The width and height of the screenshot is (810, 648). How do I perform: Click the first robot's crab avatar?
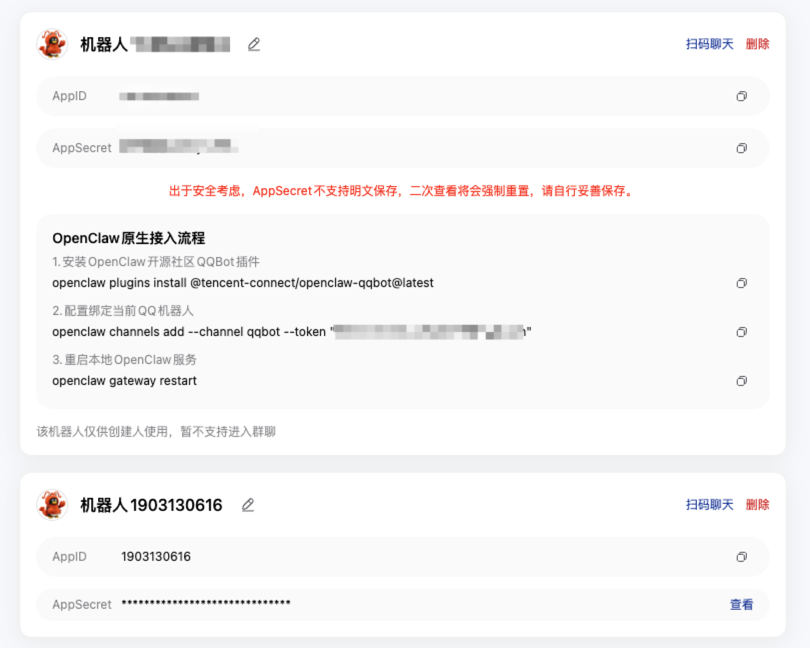(52, 44)
